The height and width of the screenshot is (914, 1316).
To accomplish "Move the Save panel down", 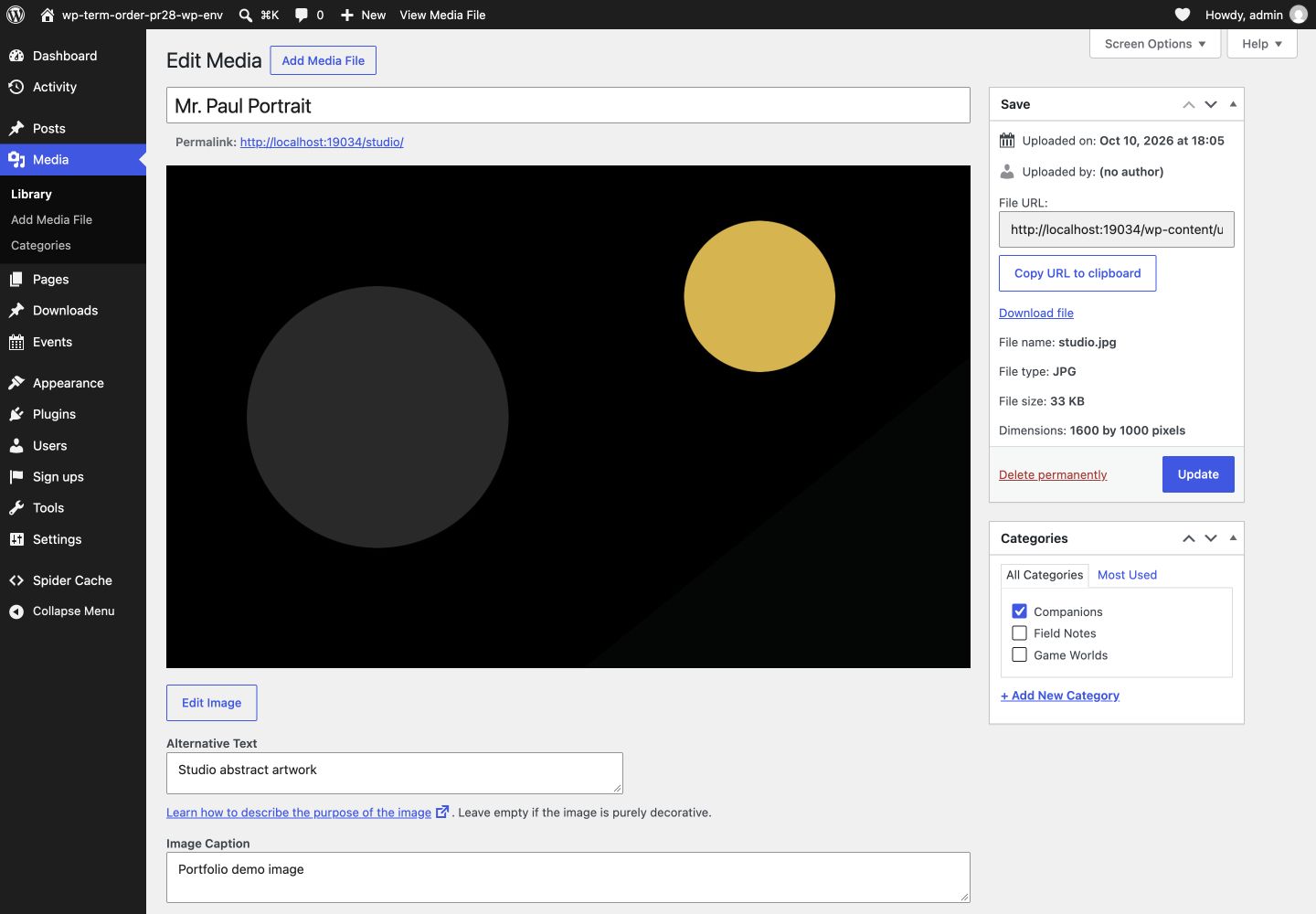I will (1211, 104).
